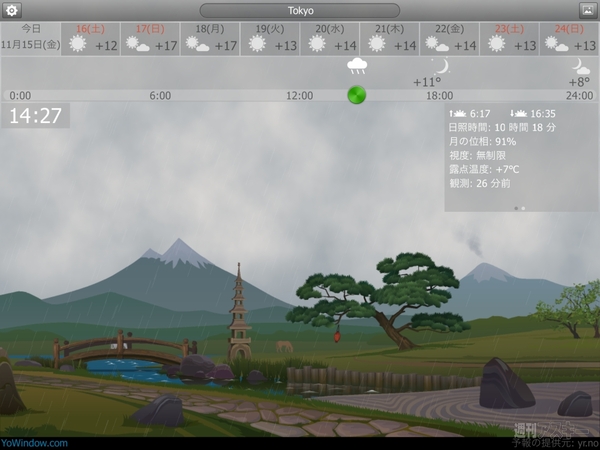The image size is (600, 450).
Task: Click the 14:27 clock display
Action: tap(35, 116)
